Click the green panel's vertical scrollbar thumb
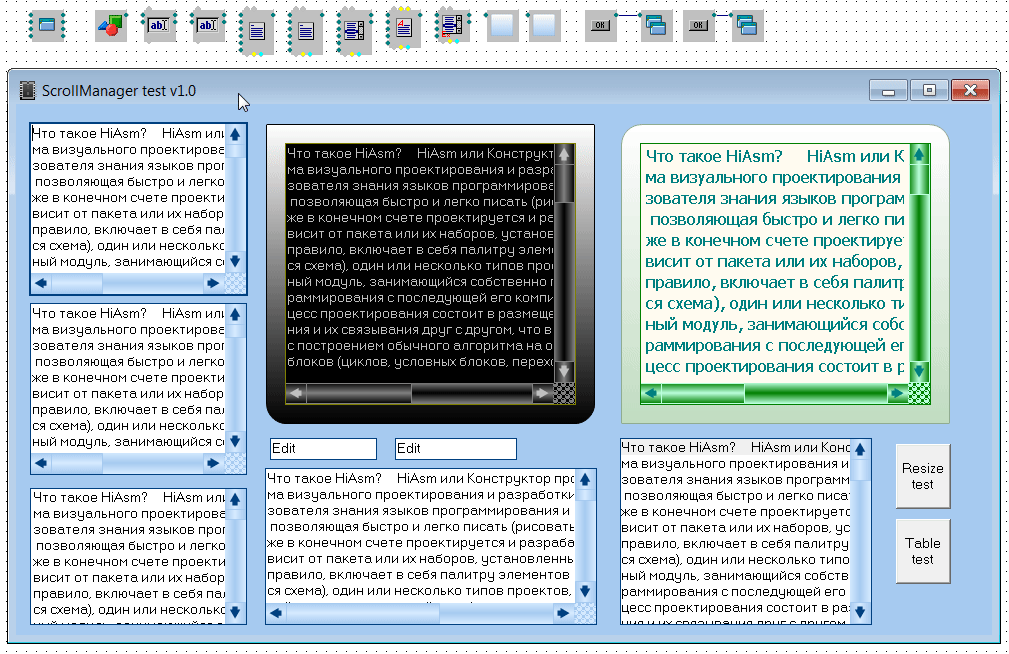The width and height of the screenshot is (1009, 654). (919, 180)
